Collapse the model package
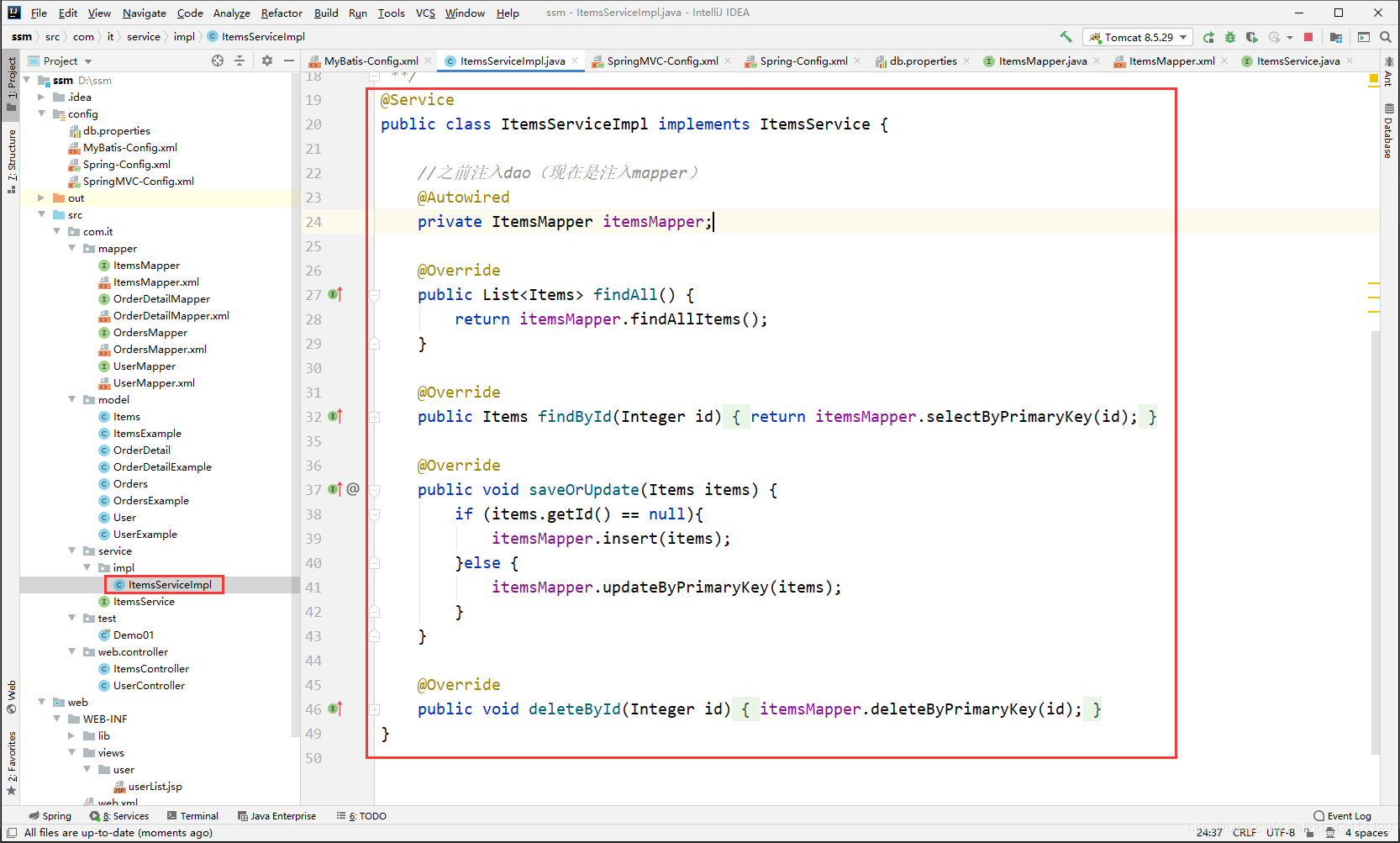This screenshot has width=1400, height=843. pos(71,399)
